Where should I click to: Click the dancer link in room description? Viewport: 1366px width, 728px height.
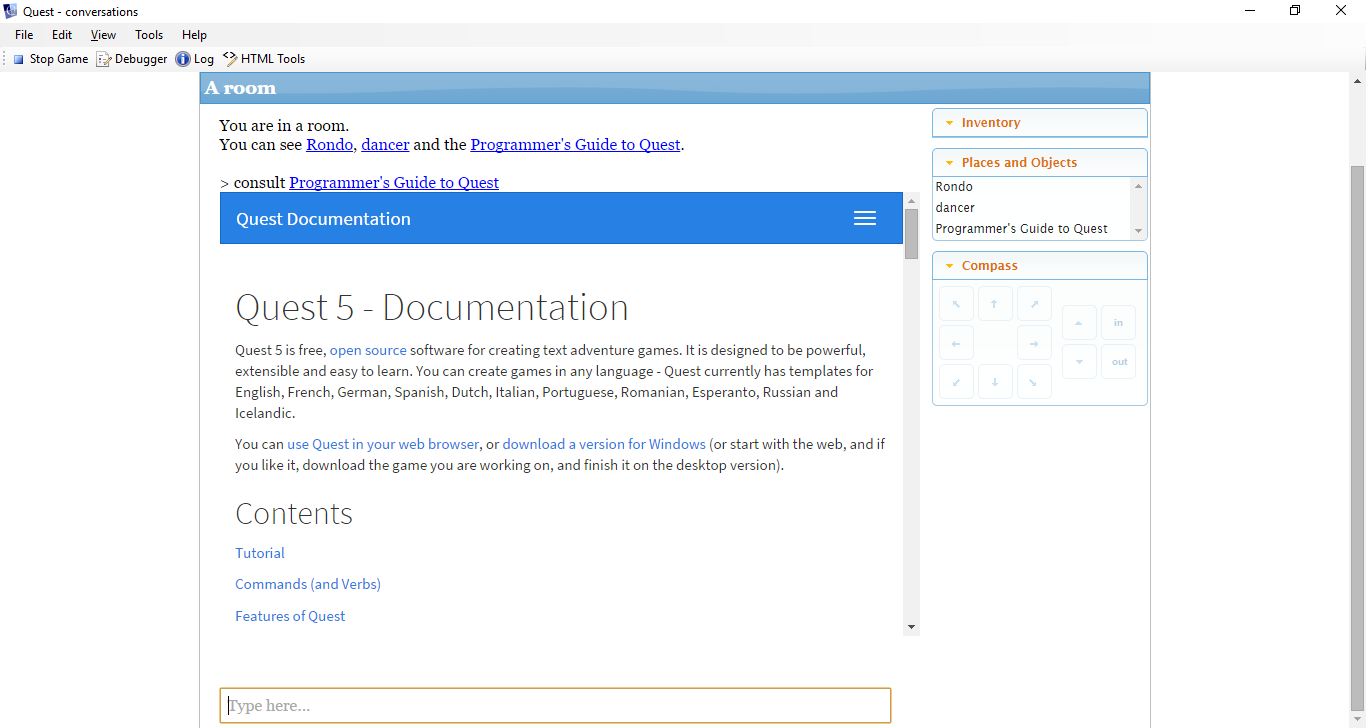[385, 145]
